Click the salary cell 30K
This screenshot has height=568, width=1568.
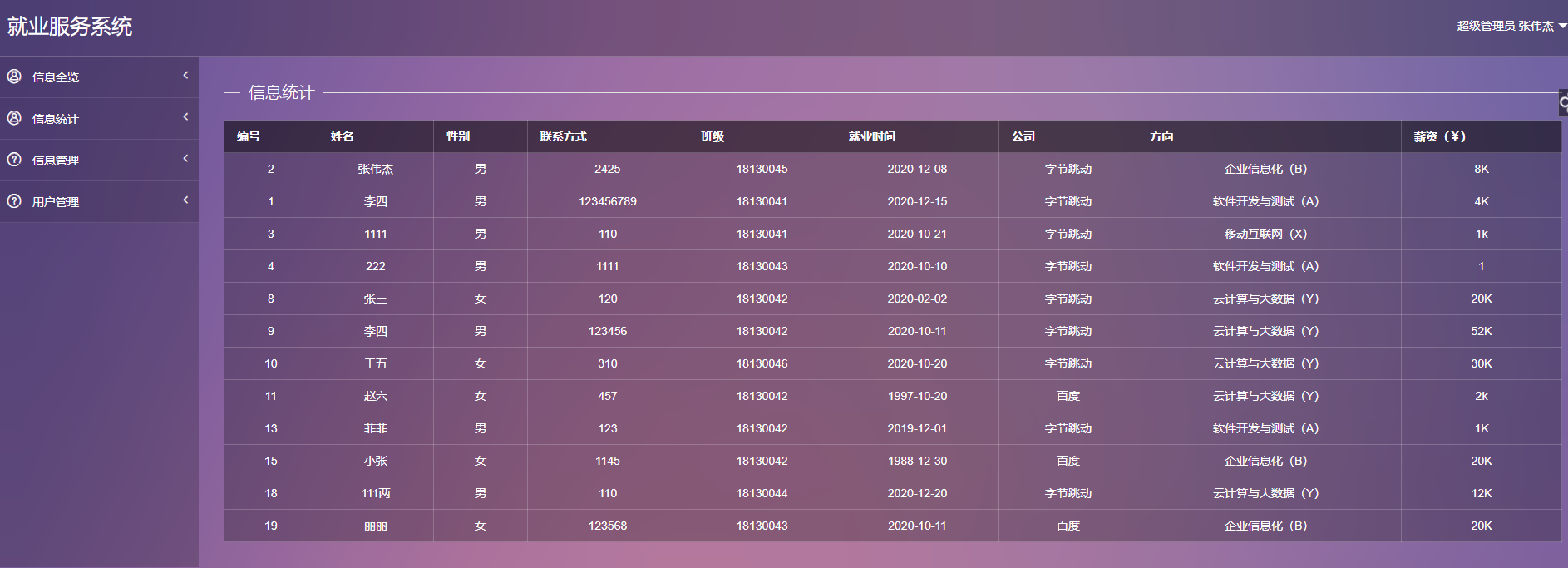click(x=1482, y=363)
